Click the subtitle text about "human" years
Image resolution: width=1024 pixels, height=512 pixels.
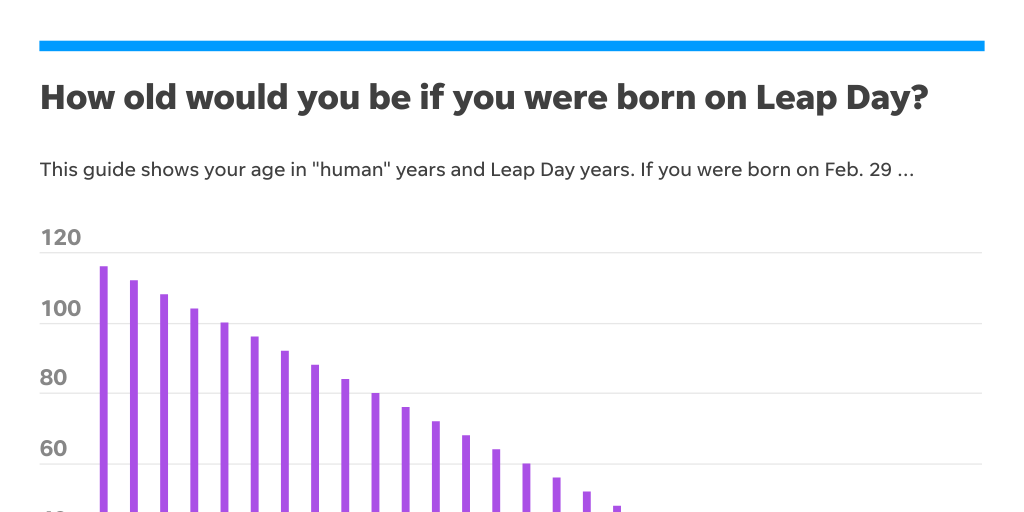click(477, 169)
